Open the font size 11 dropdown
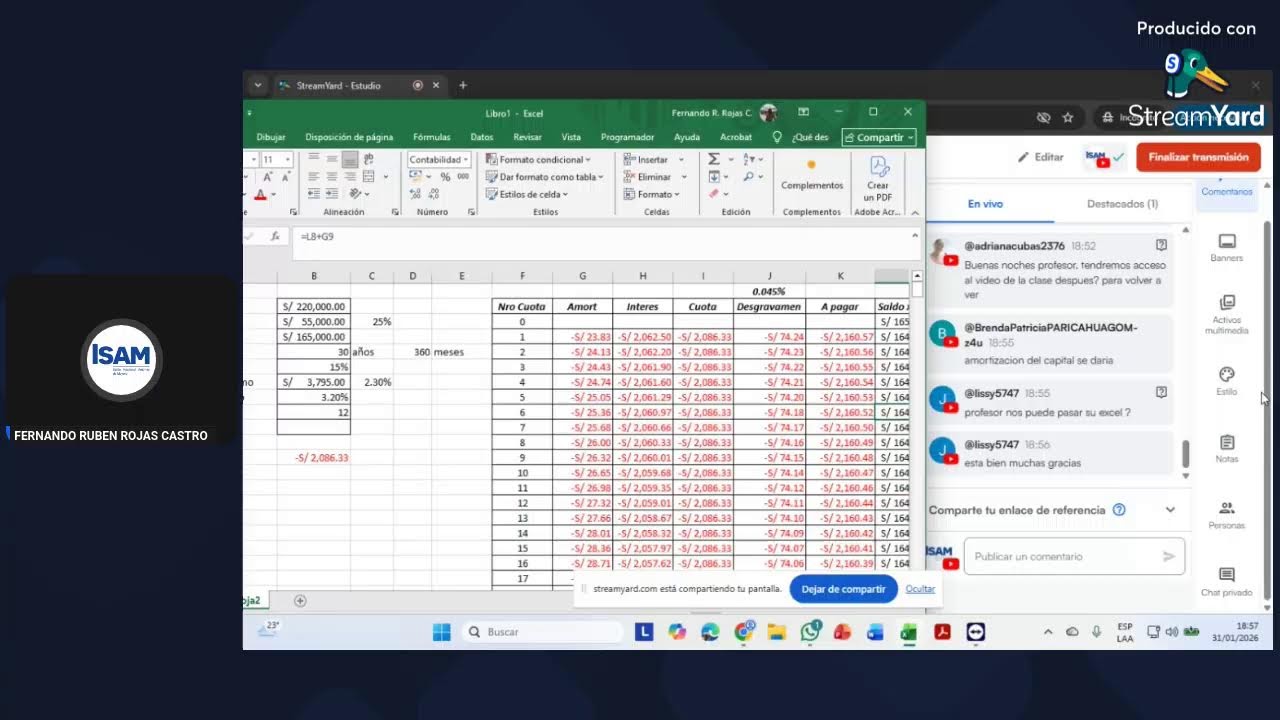1280x720 pixels. (288, 159)
